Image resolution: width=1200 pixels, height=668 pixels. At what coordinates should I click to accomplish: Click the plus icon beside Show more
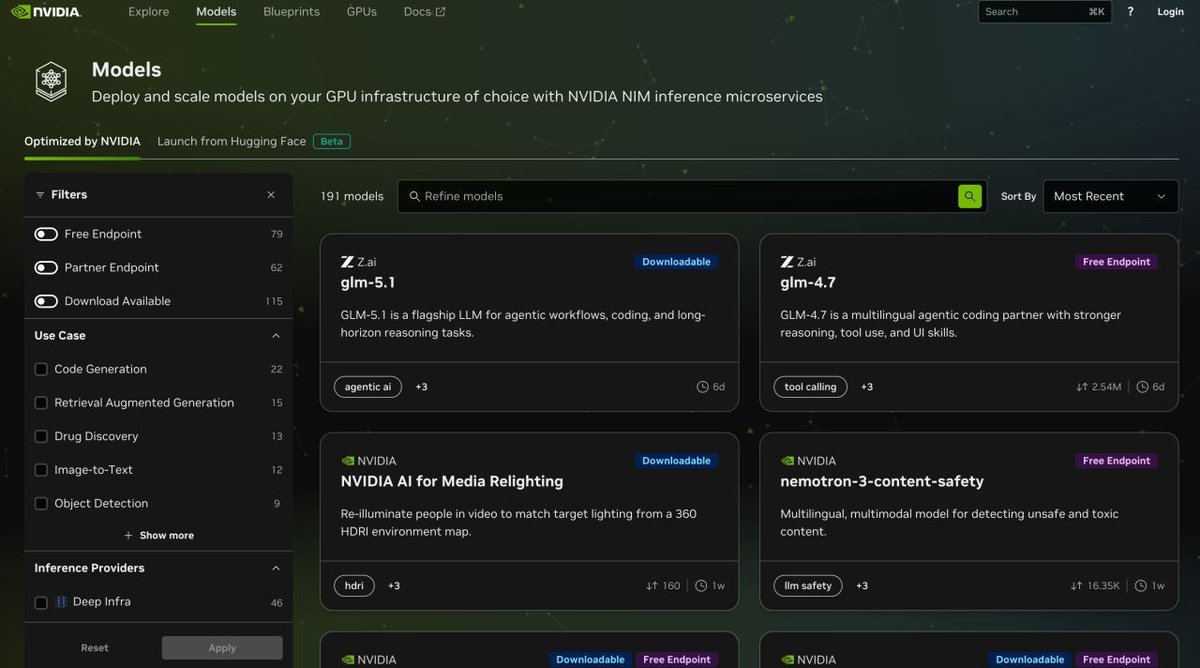click(128, 536)
